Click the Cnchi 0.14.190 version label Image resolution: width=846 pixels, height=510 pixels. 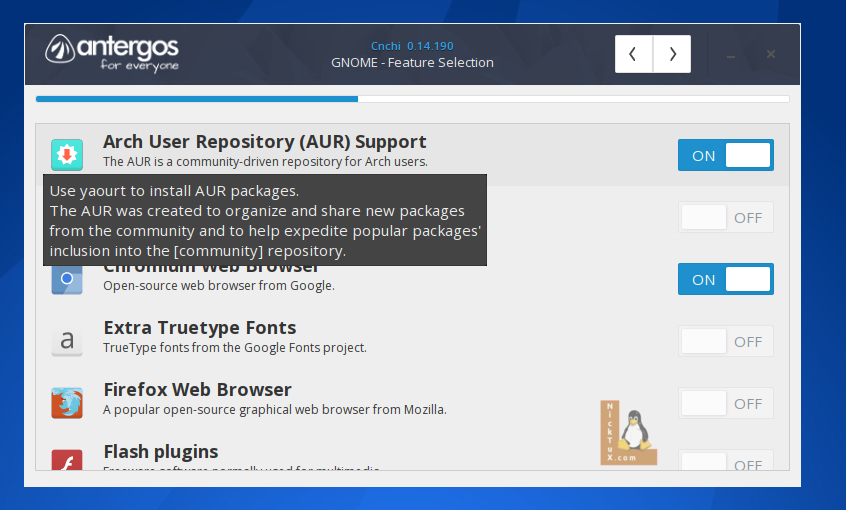(x=412, y=45)
